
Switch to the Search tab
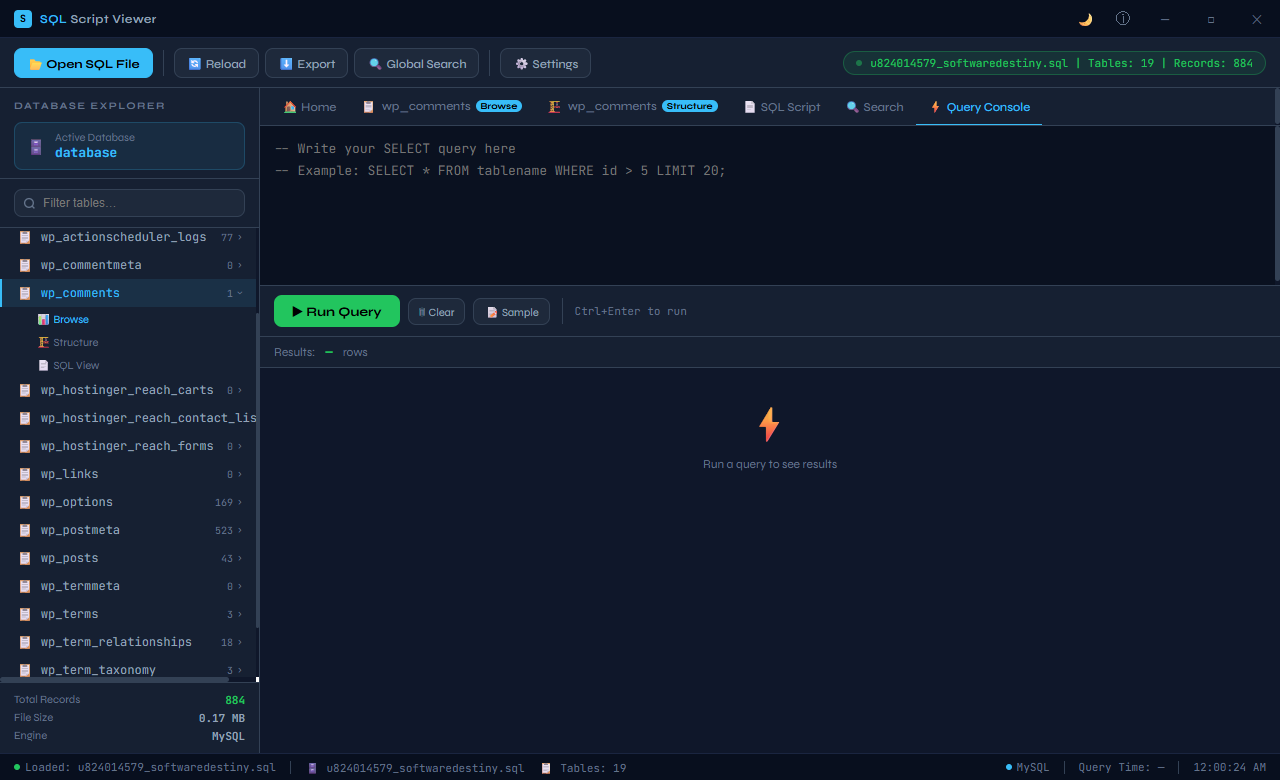point(874,107)
